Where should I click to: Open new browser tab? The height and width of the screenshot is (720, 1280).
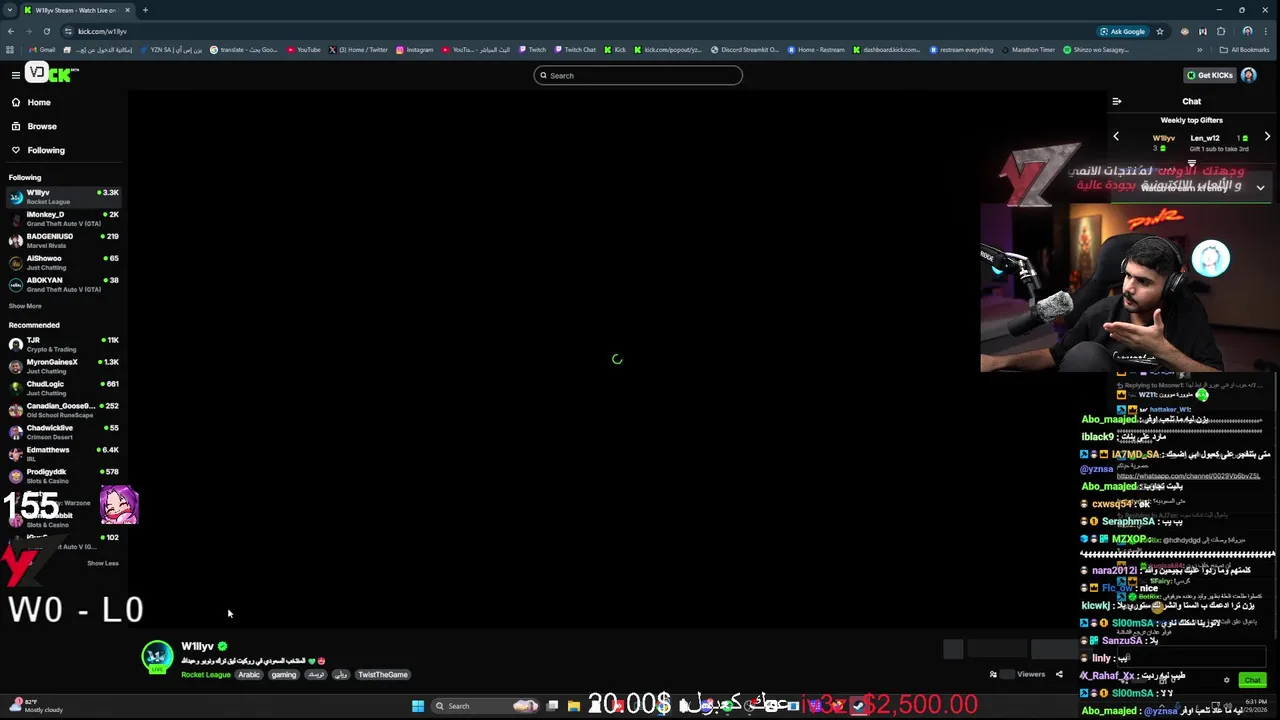(x=145, y=10)
